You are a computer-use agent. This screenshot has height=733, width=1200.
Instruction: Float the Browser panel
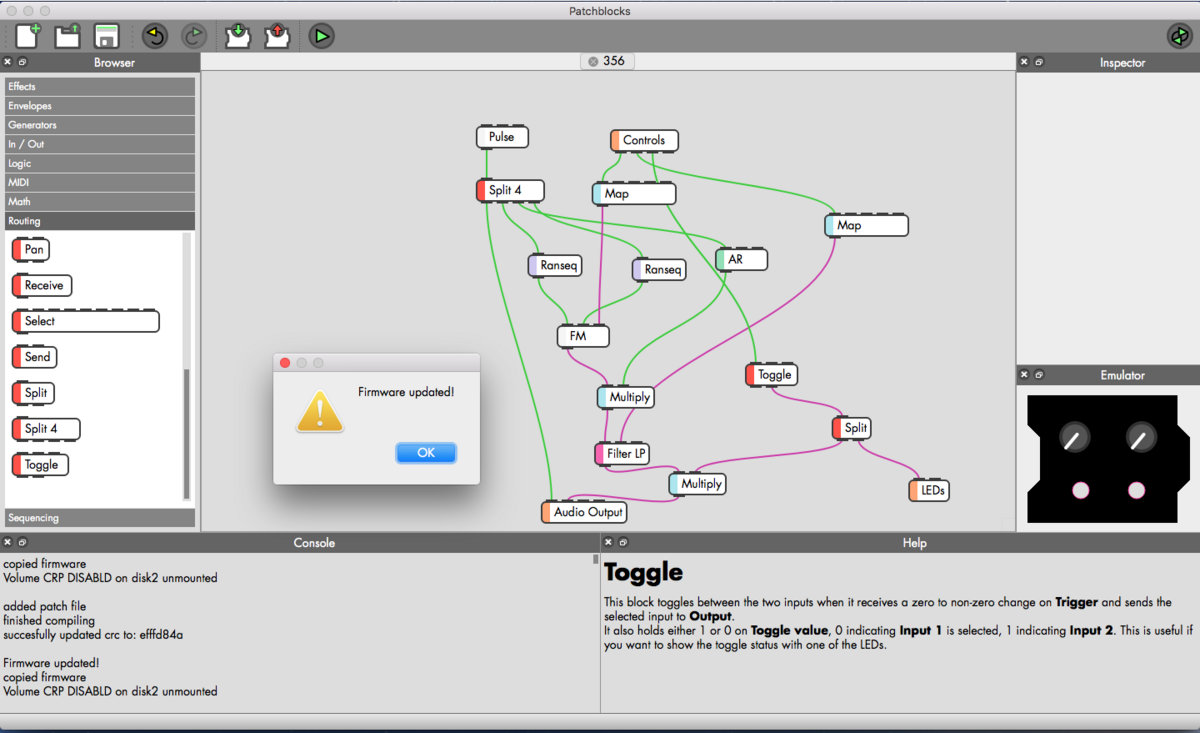(23, 62)
